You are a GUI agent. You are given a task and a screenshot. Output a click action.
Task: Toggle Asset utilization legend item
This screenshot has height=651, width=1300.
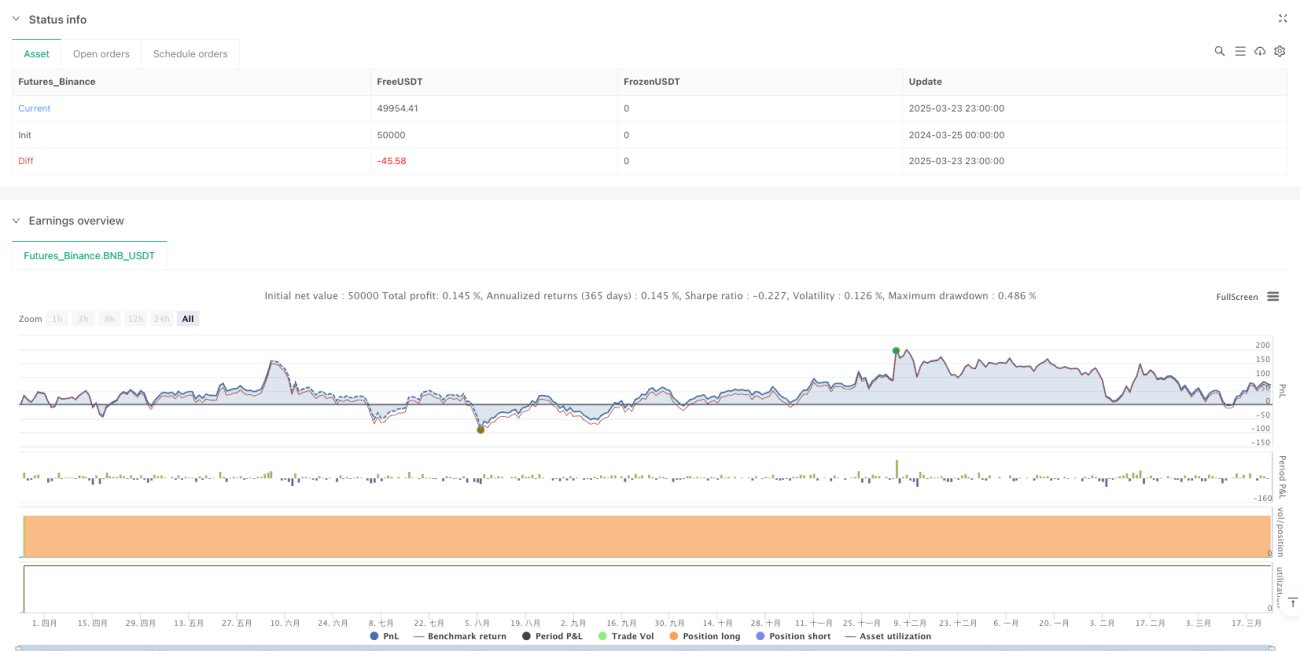click(x=888, y=636)
